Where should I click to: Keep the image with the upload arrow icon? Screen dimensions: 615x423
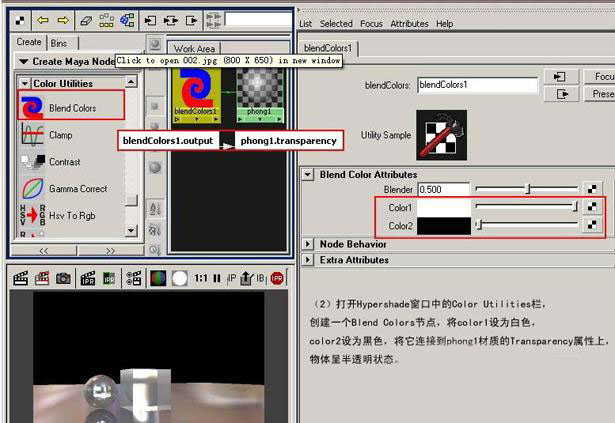tap(246, 279)
